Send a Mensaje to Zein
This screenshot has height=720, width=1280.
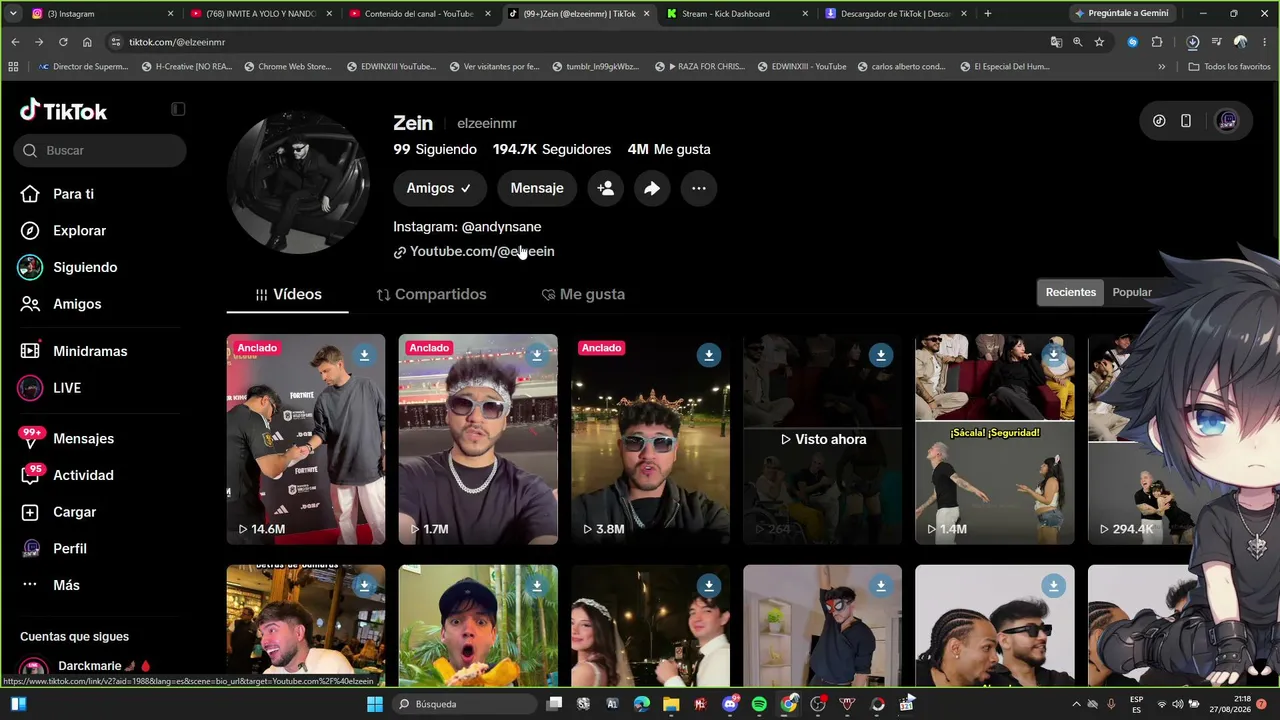537,188
